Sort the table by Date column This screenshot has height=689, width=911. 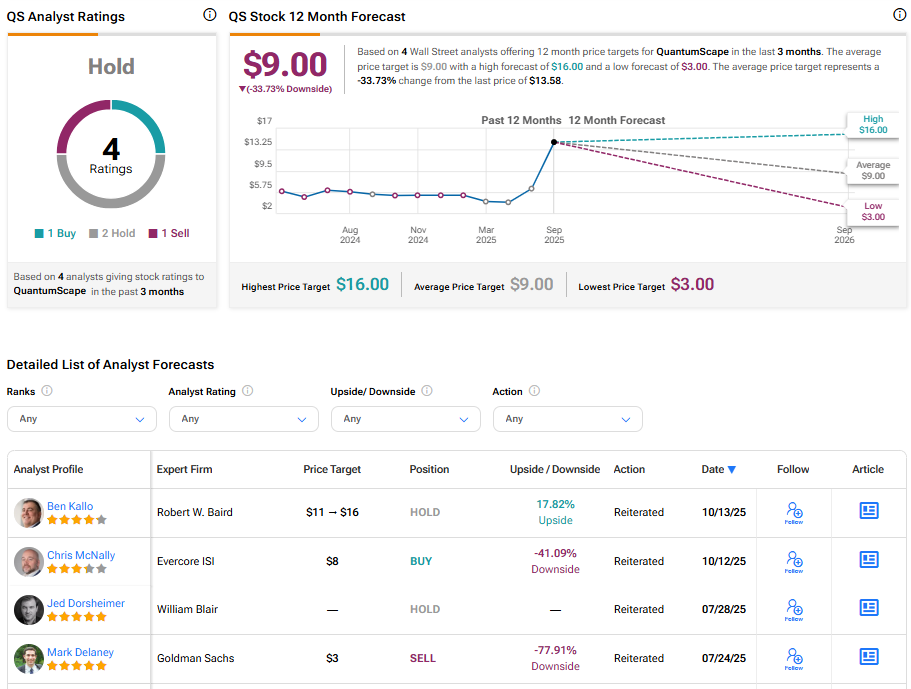718,470
